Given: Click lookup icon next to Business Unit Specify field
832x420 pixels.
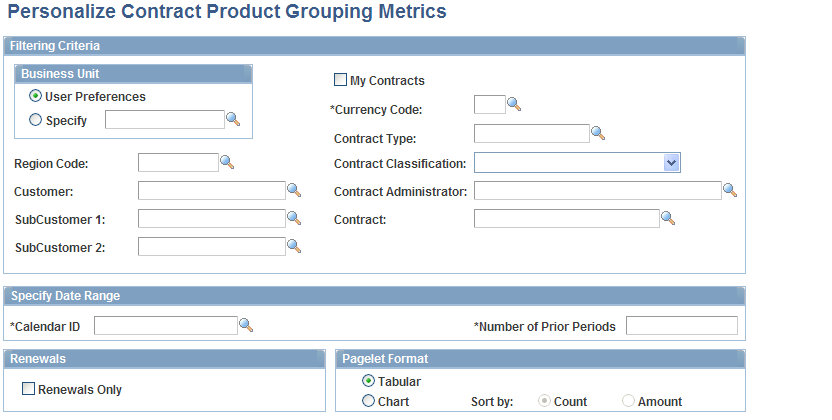Looking at the screenshot, I should tap(233, 119).
